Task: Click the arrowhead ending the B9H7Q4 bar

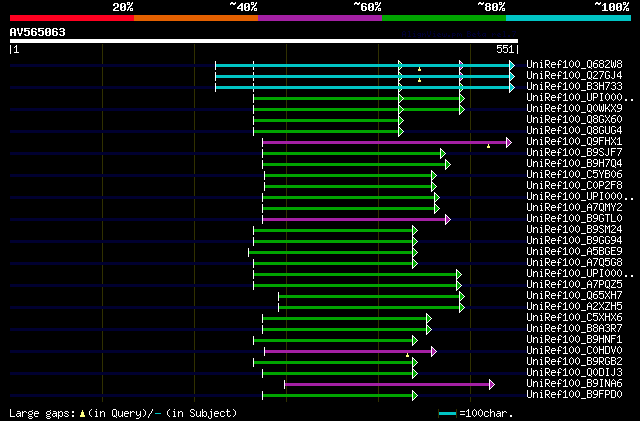Action: point(448,165)
